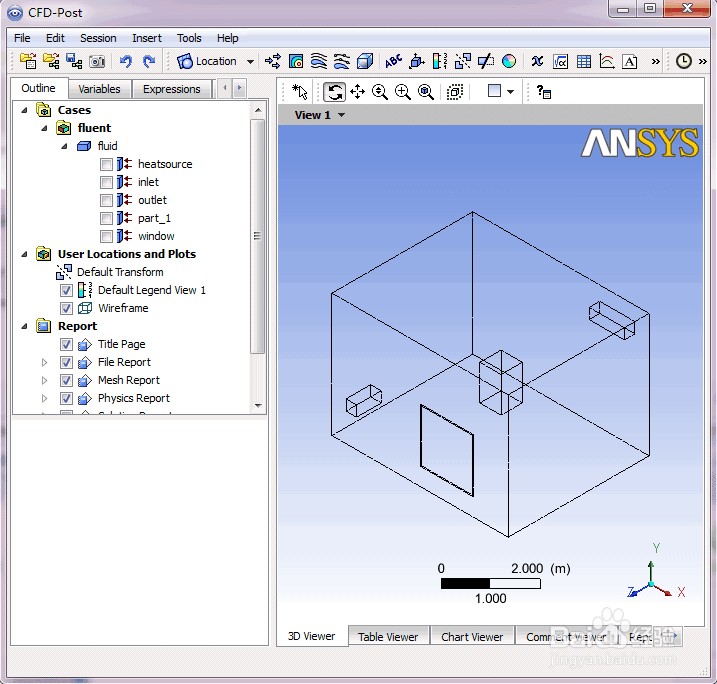
Task: Insert a color map
Action: pyautogui.click(x=508, y=61)
